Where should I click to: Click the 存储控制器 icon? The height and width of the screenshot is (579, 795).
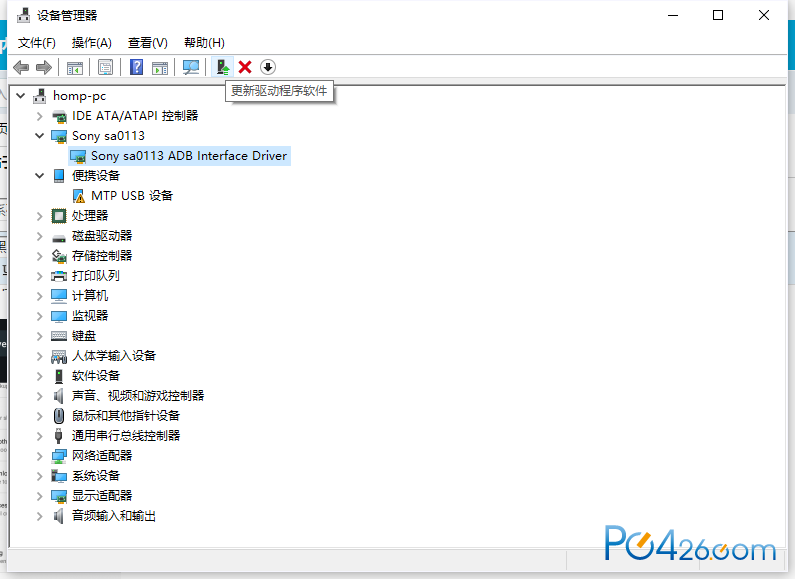pyautogui.click(x=59, y=256)
